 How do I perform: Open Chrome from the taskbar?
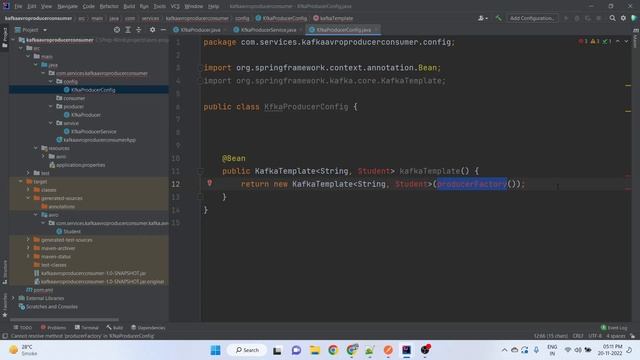point(333,350)
